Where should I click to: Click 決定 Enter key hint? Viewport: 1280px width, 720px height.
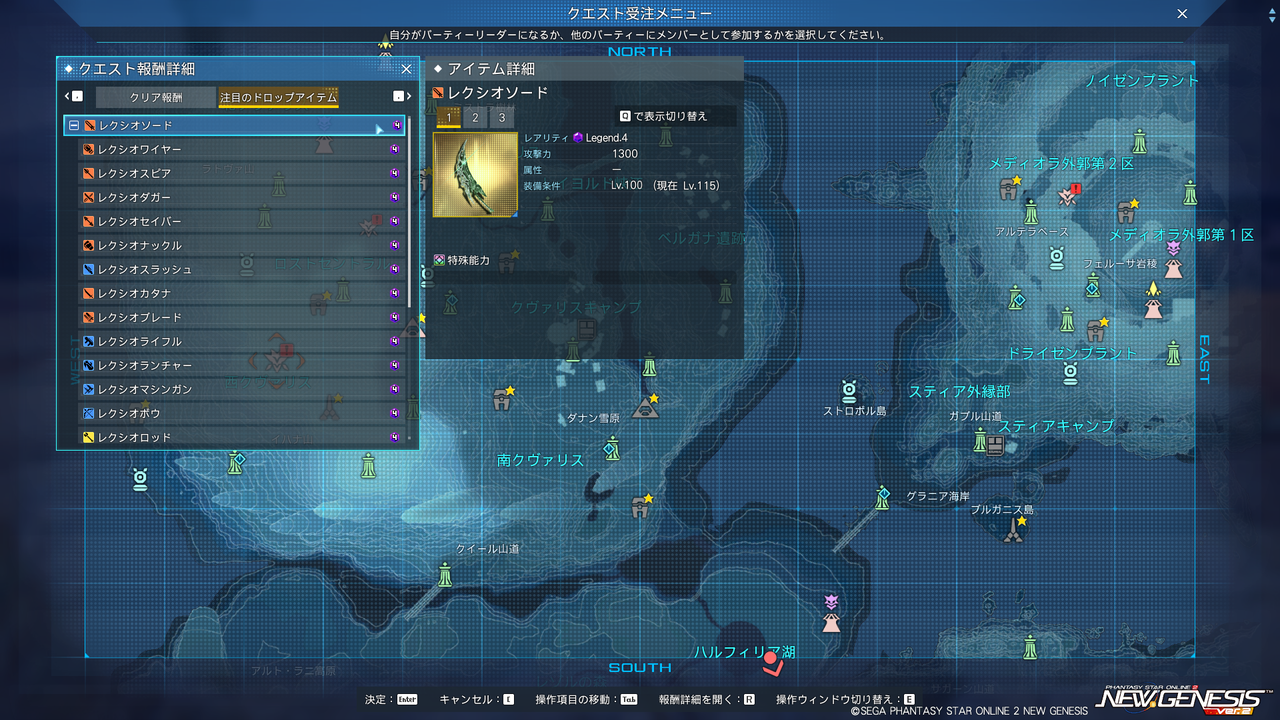pyautogui.click(x=391, y=700)
